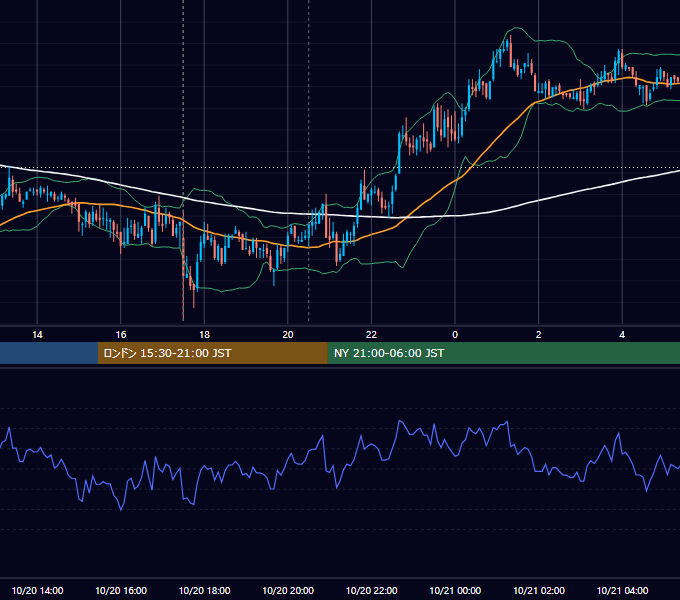
Task: Click the 10/21 02:00 time label
Action: click(x=539, y=590)
